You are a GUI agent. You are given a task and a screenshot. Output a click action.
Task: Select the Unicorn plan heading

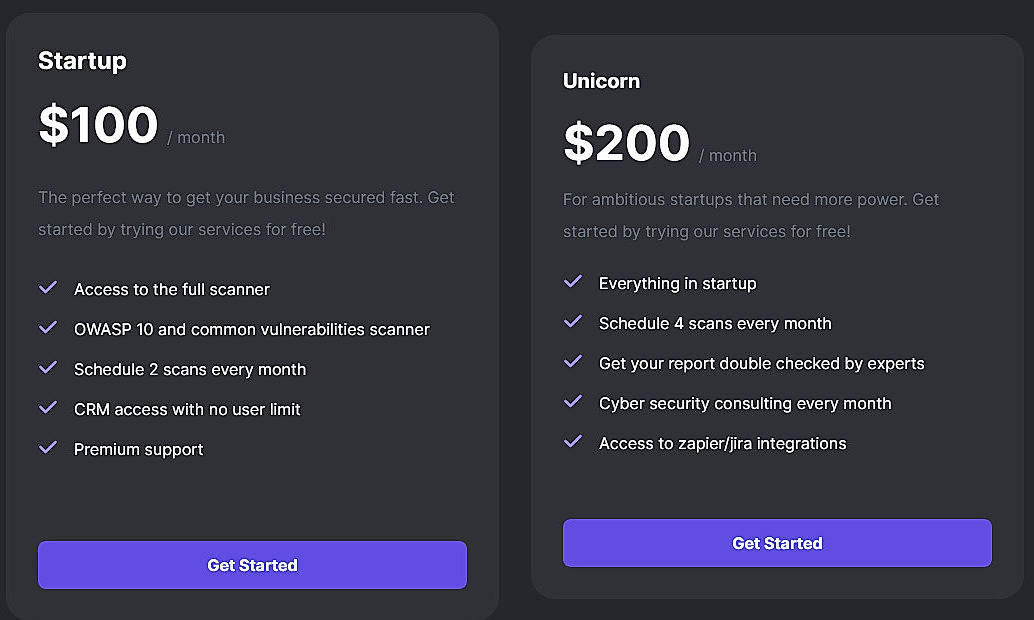click(601, 82)
